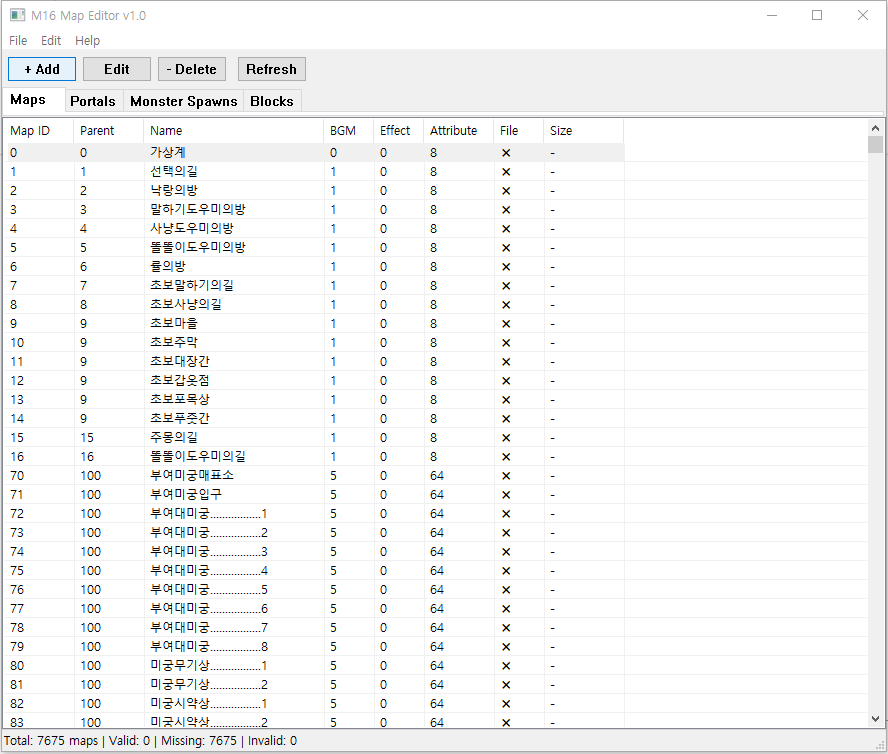Click the X file icon for map 9
The width and height of the screenshot is (888, 754).
[x=506, y=324]
